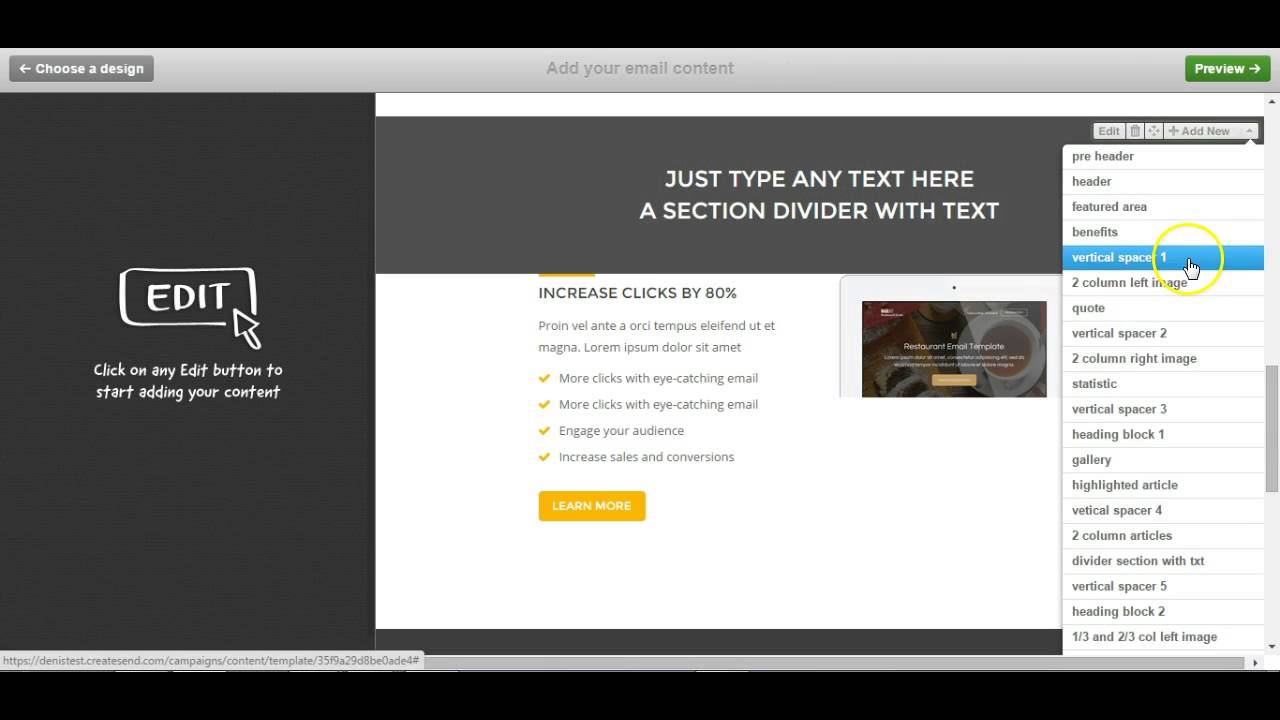Select 'vertical spacer 1' highlighted entry
This screenshot has height=720, width=1280.
click(1163, 257)
